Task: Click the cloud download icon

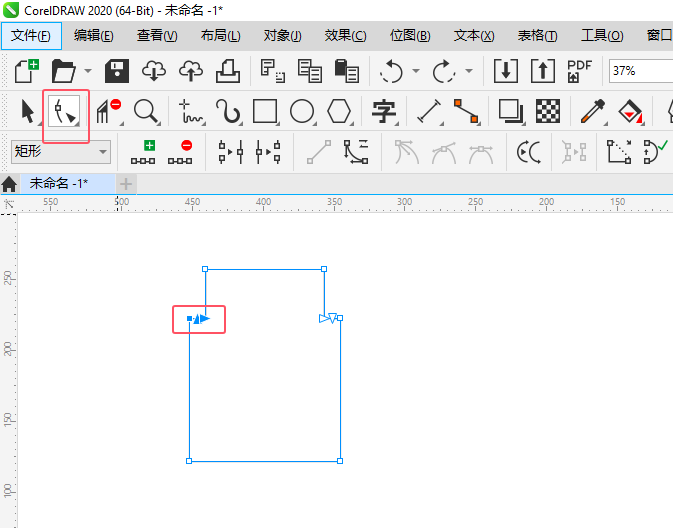Action: (x=154, y=71)
